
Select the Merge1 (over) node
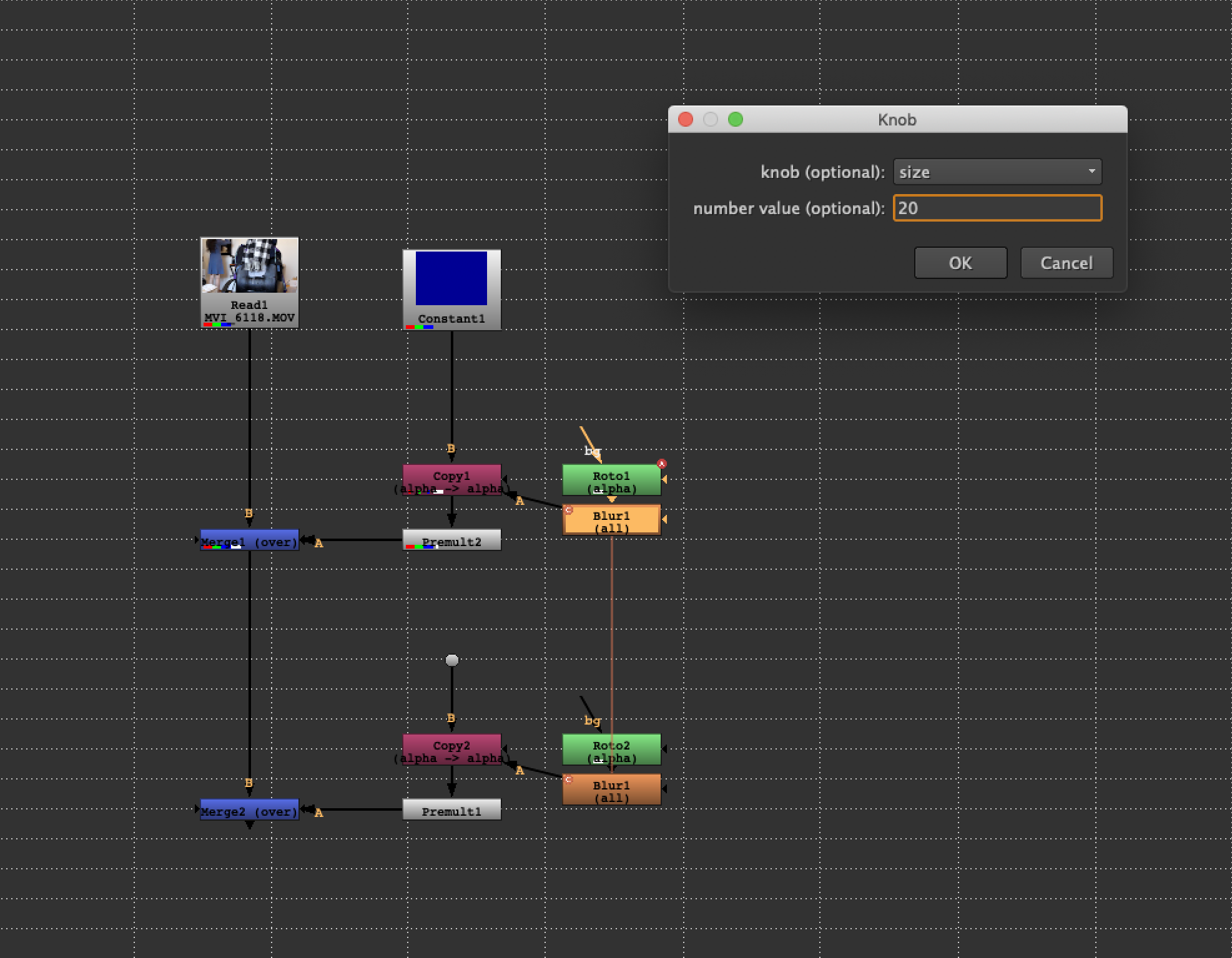point(249,540)
